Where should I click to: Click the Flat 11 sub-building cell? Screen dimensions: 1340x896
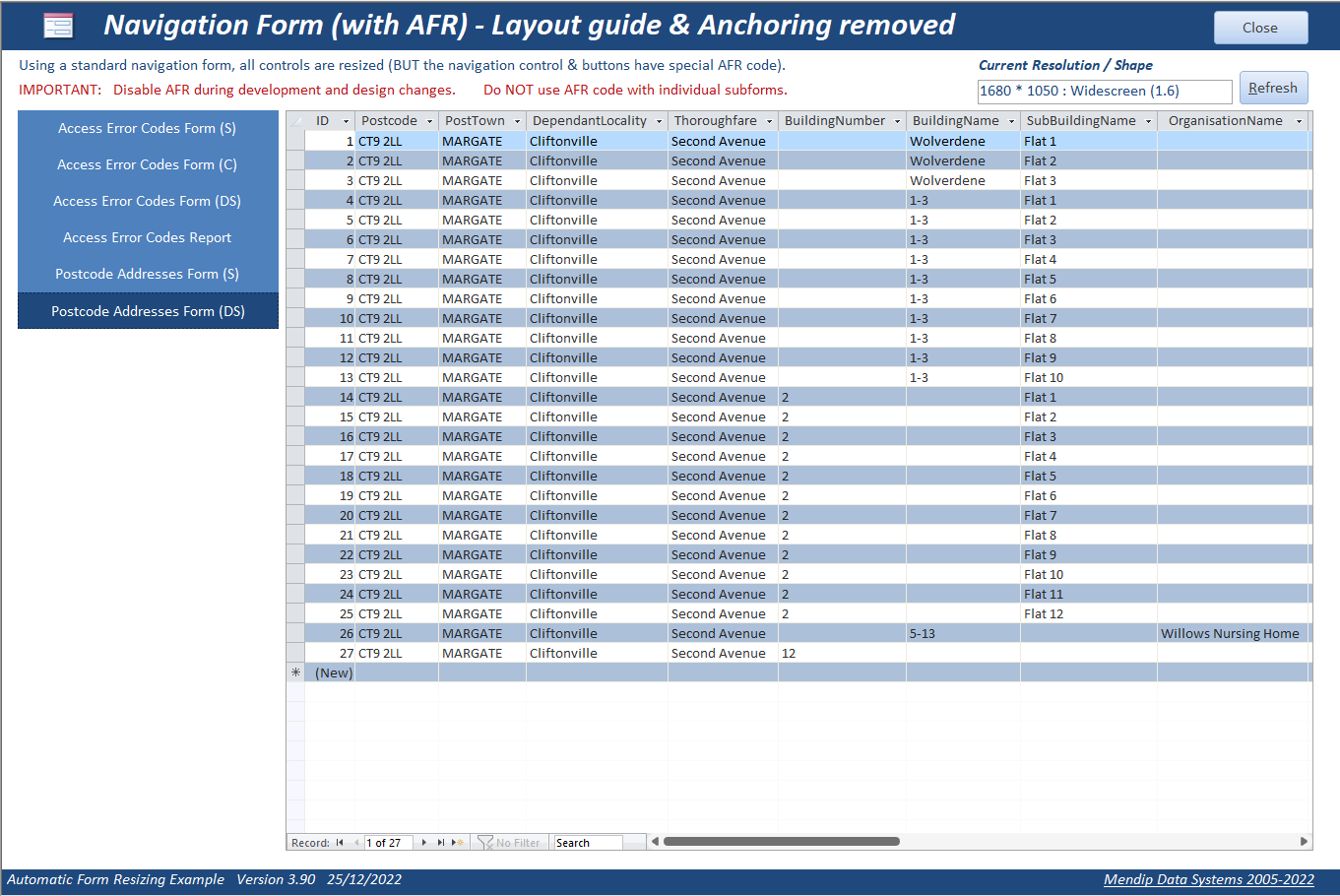click(1089, 594)
